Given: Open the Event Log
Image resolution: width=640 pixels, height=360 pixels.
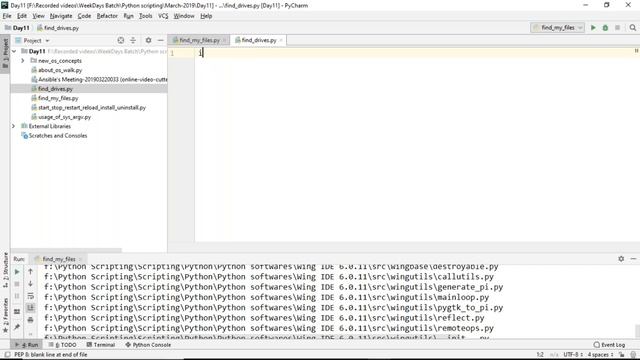Looking at the screenshot, I should [609, 345].
